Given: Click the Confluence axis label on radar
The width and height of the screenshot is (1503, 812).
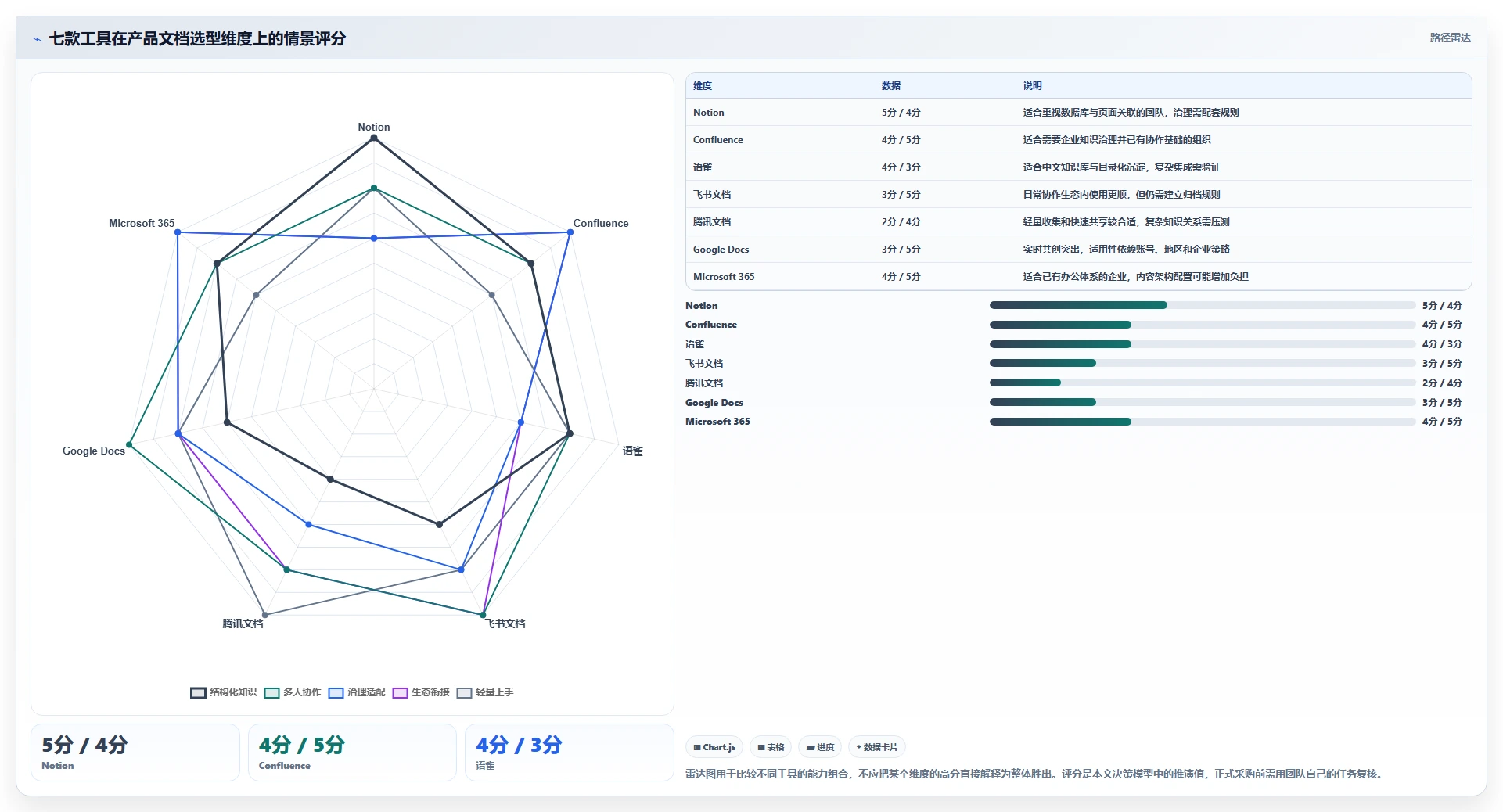Looking at the screenshot, I should 601,223.
